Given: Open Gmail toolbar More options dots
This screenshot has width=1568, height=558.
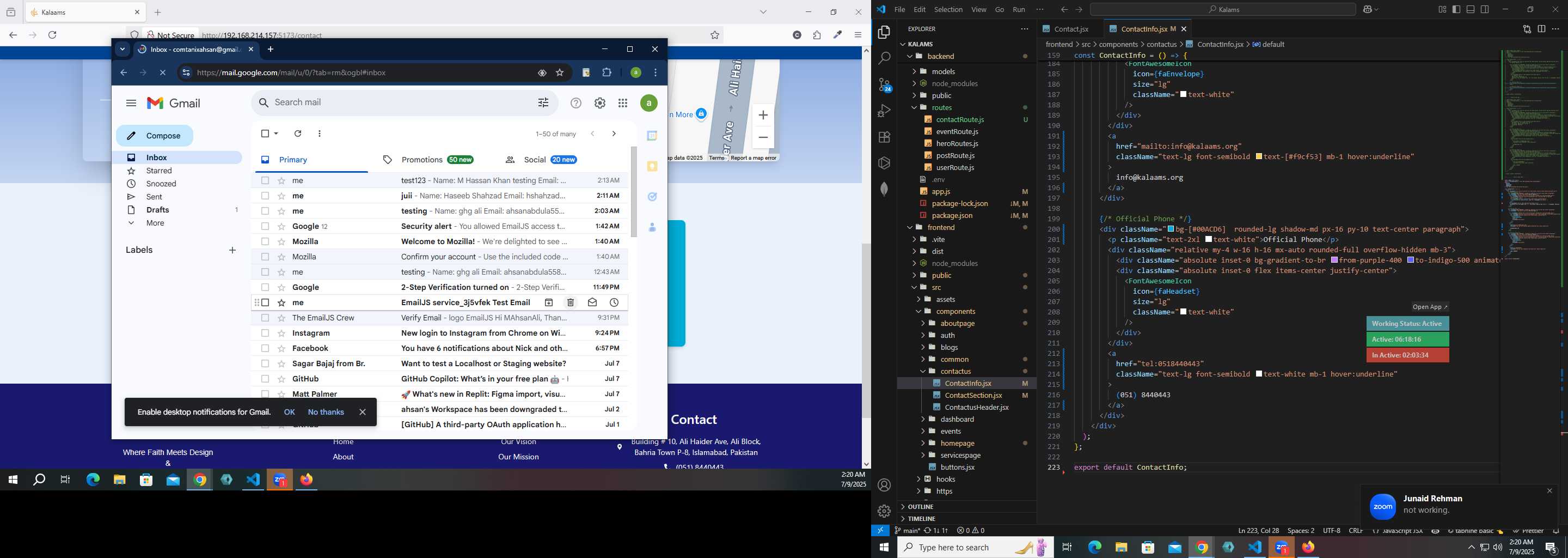Looking at the screenshot, I should [320, 134].
